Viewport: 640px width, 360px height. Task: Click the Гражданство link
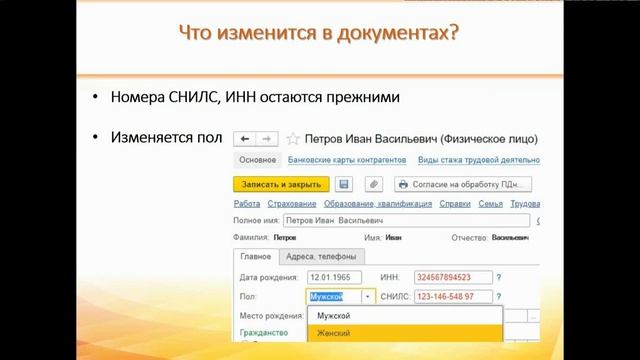(x=264, y=333)
